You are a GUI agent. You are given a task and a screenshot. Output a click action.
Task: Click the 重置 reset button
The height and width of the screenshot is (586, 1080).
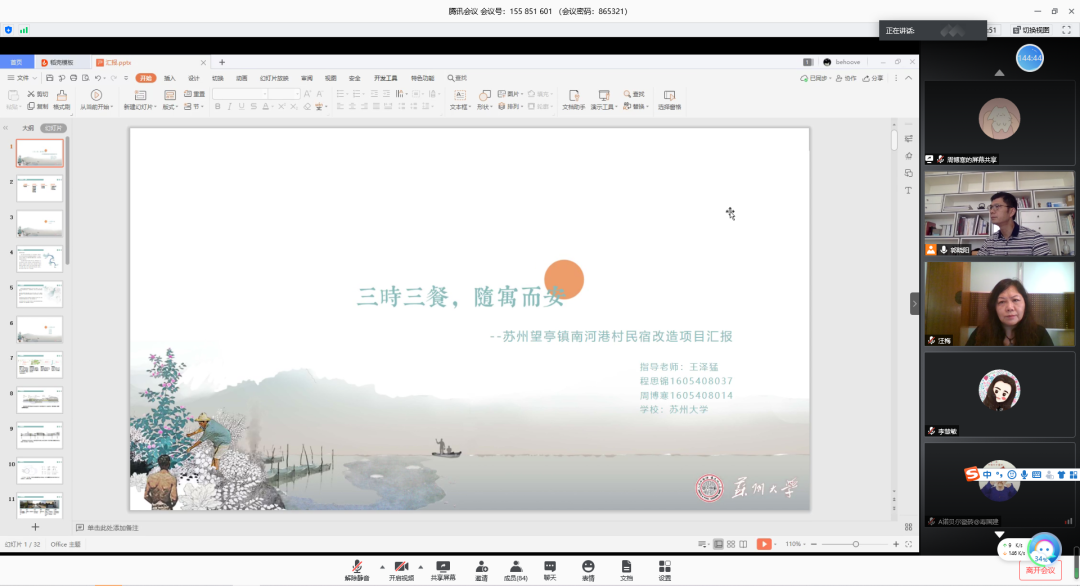click(x=195, y=94)
